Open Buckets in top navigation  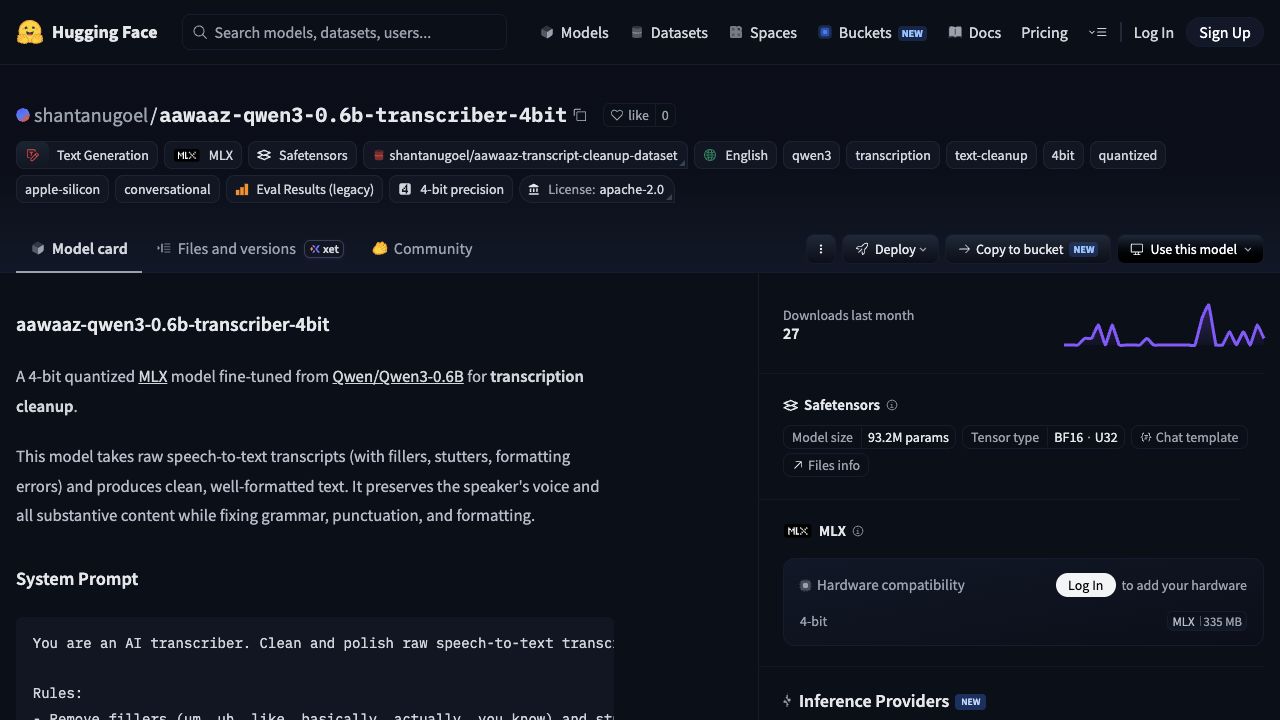pos(871,32)
